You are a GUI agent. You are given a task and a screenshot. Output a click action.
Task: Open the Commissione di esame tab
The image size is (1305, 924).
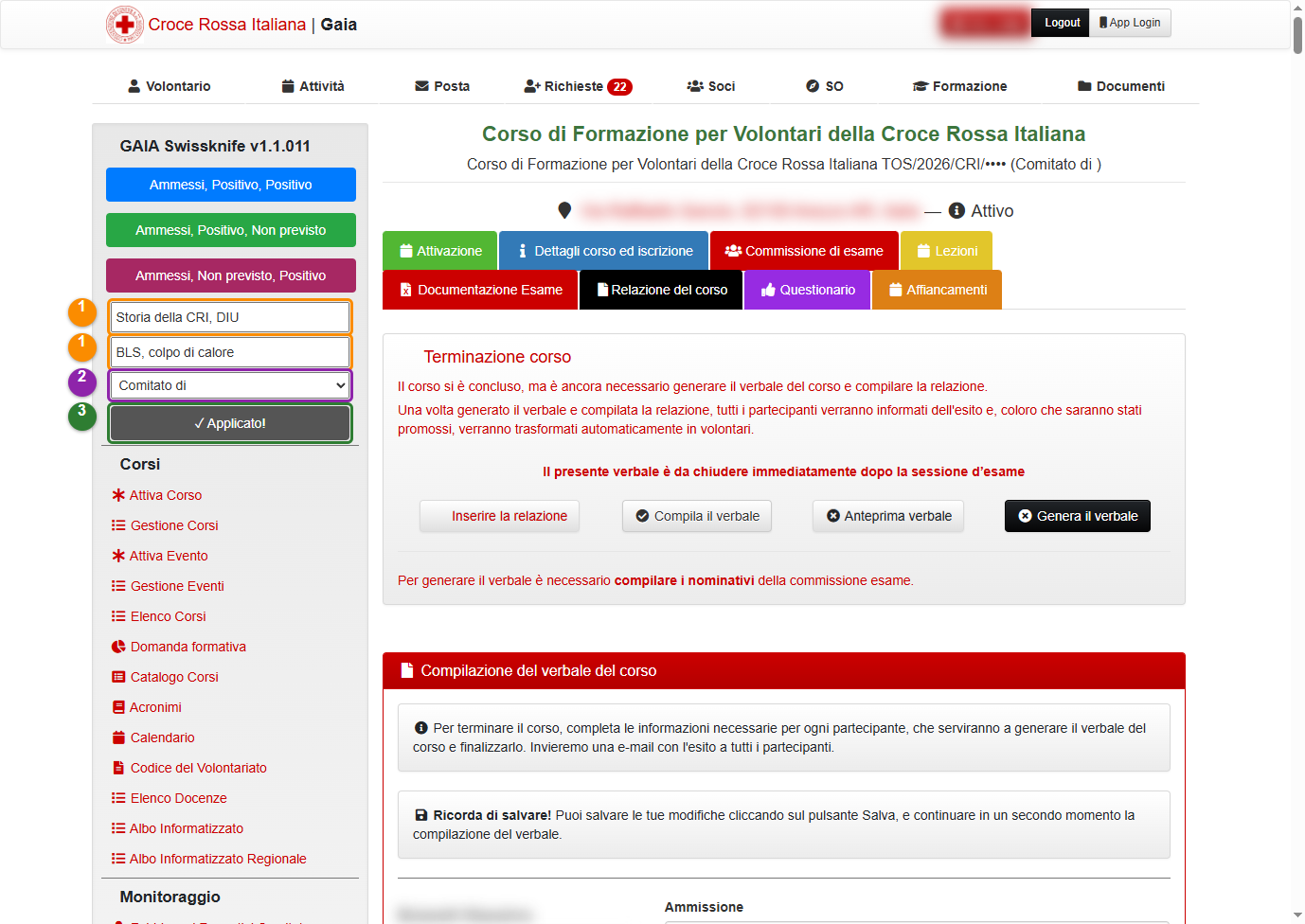pos(804,251)
